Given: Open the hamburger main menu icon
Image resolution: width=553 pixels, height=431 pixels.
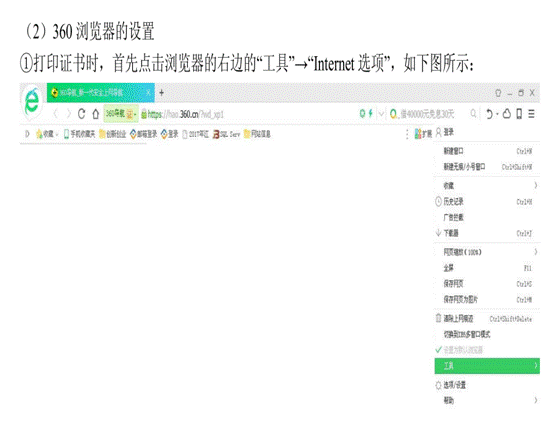Looking at the screenshot, I should tap(531, 114).
